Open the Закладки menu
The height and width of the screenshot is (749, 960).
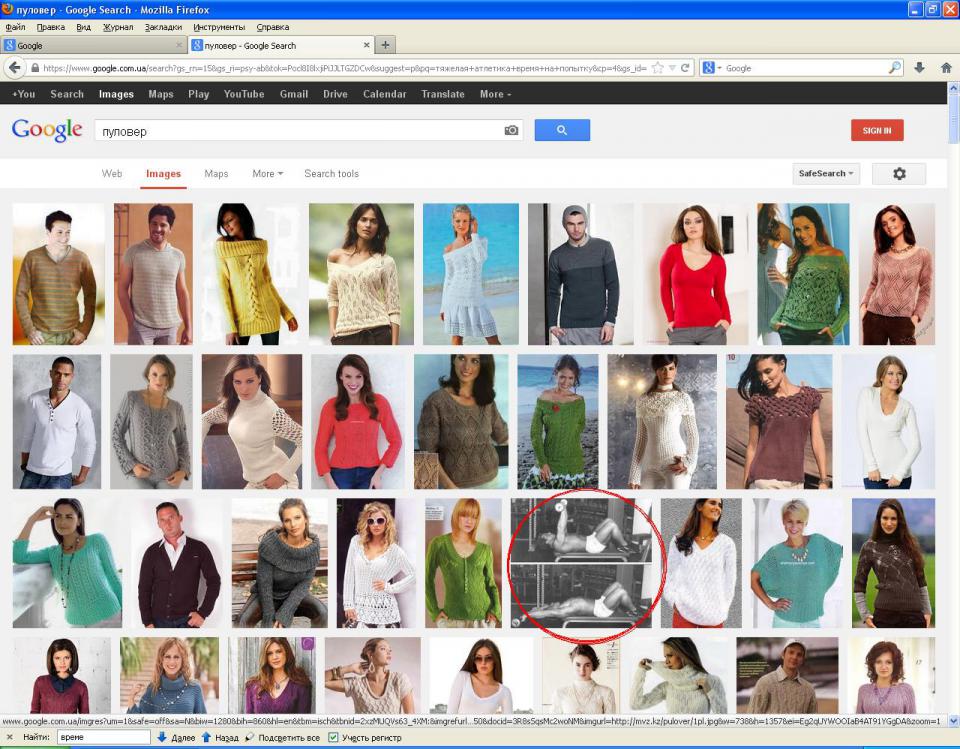pos(163,27)
